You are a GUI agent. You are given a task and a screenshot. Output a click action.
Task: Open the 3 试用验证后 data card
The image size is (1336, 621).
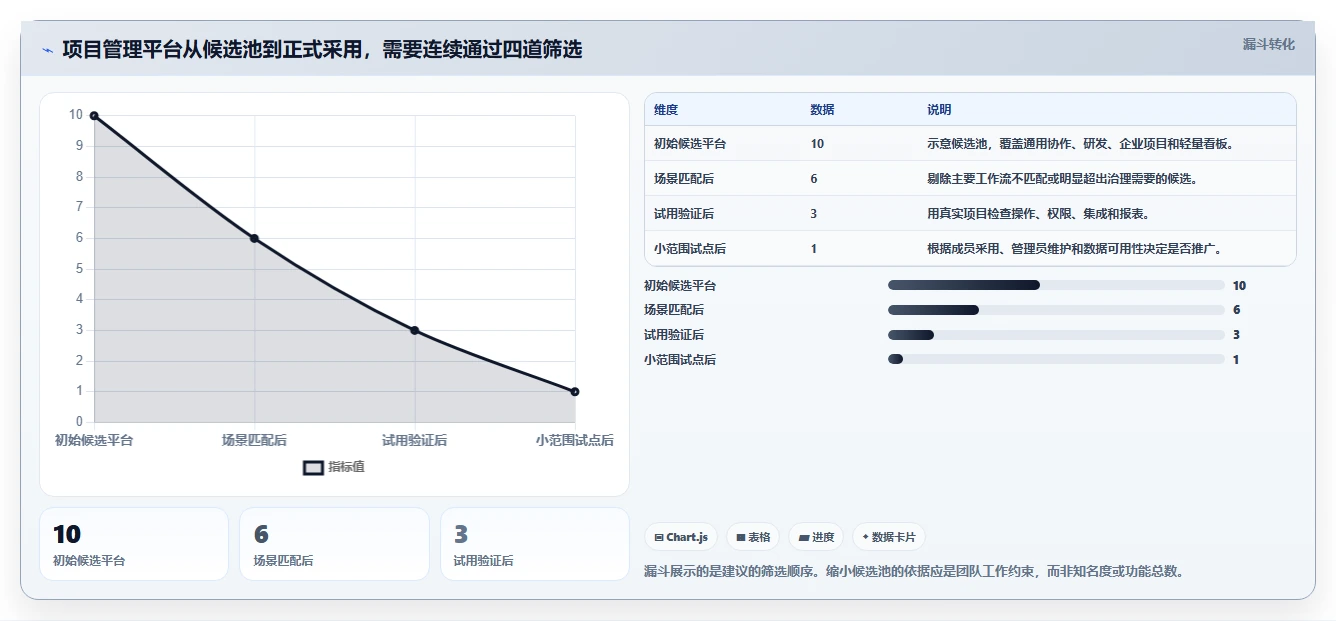(535, 544)
